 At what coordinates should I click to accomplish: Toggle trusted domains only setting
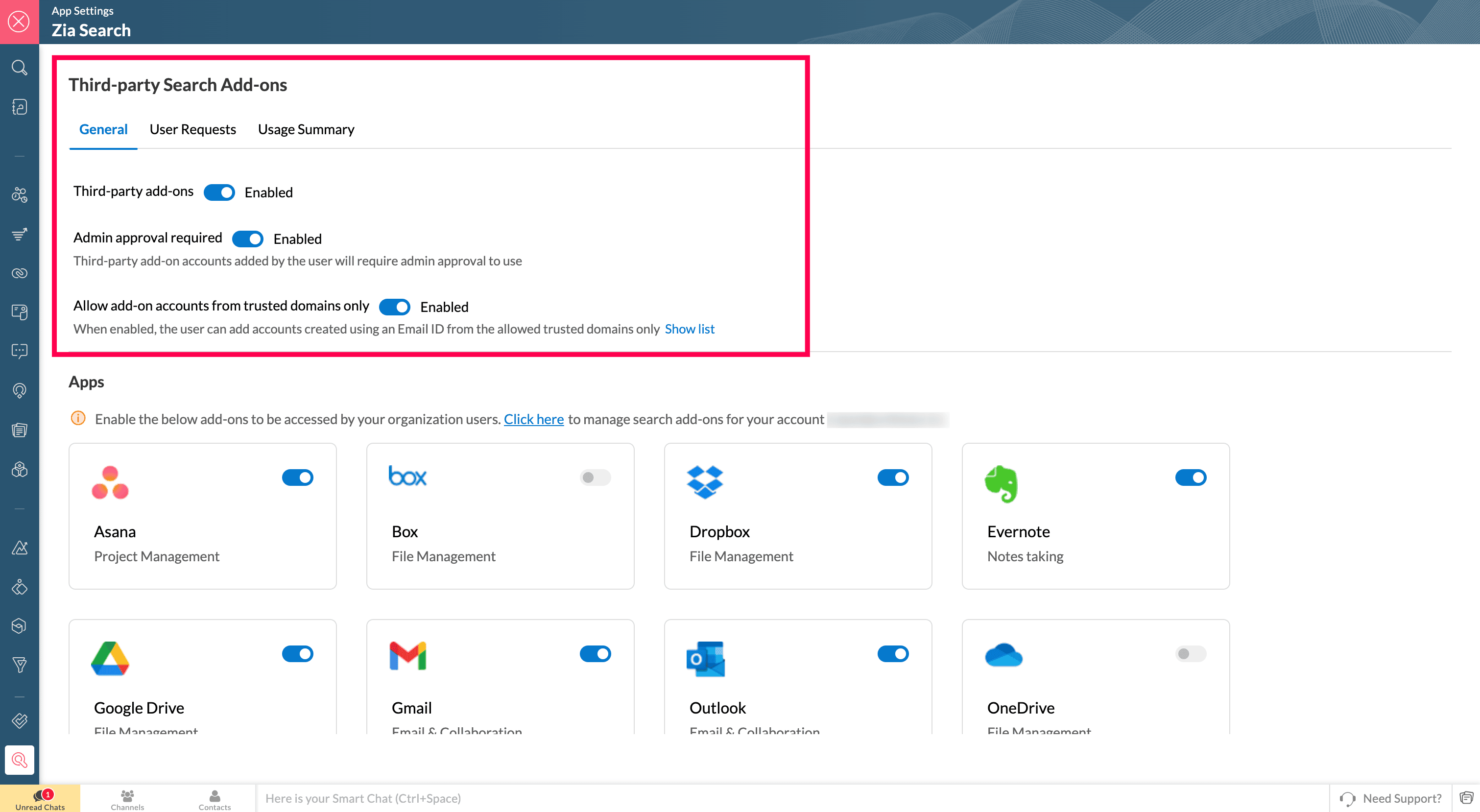395,307
